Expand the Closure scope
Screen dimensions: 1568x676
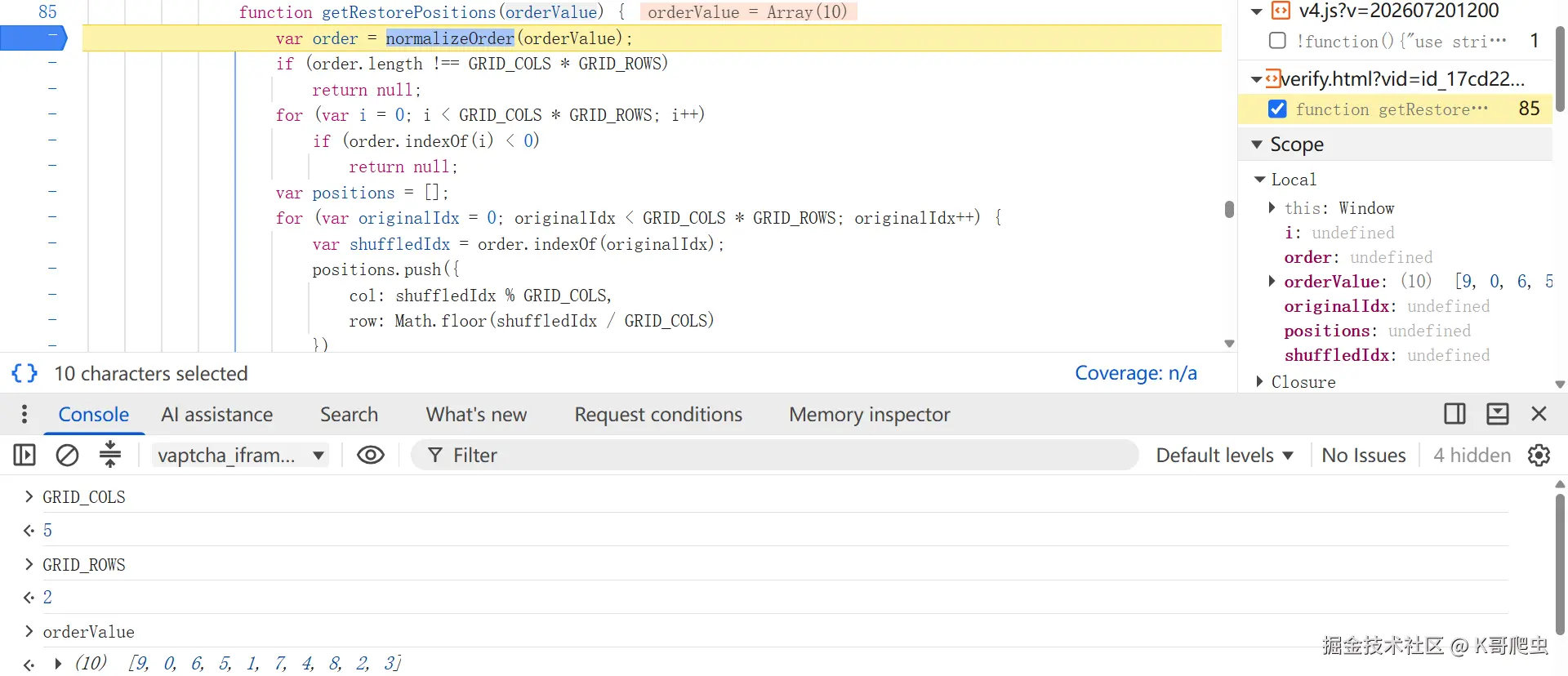pyautogui.click(x=1260, y=381)
